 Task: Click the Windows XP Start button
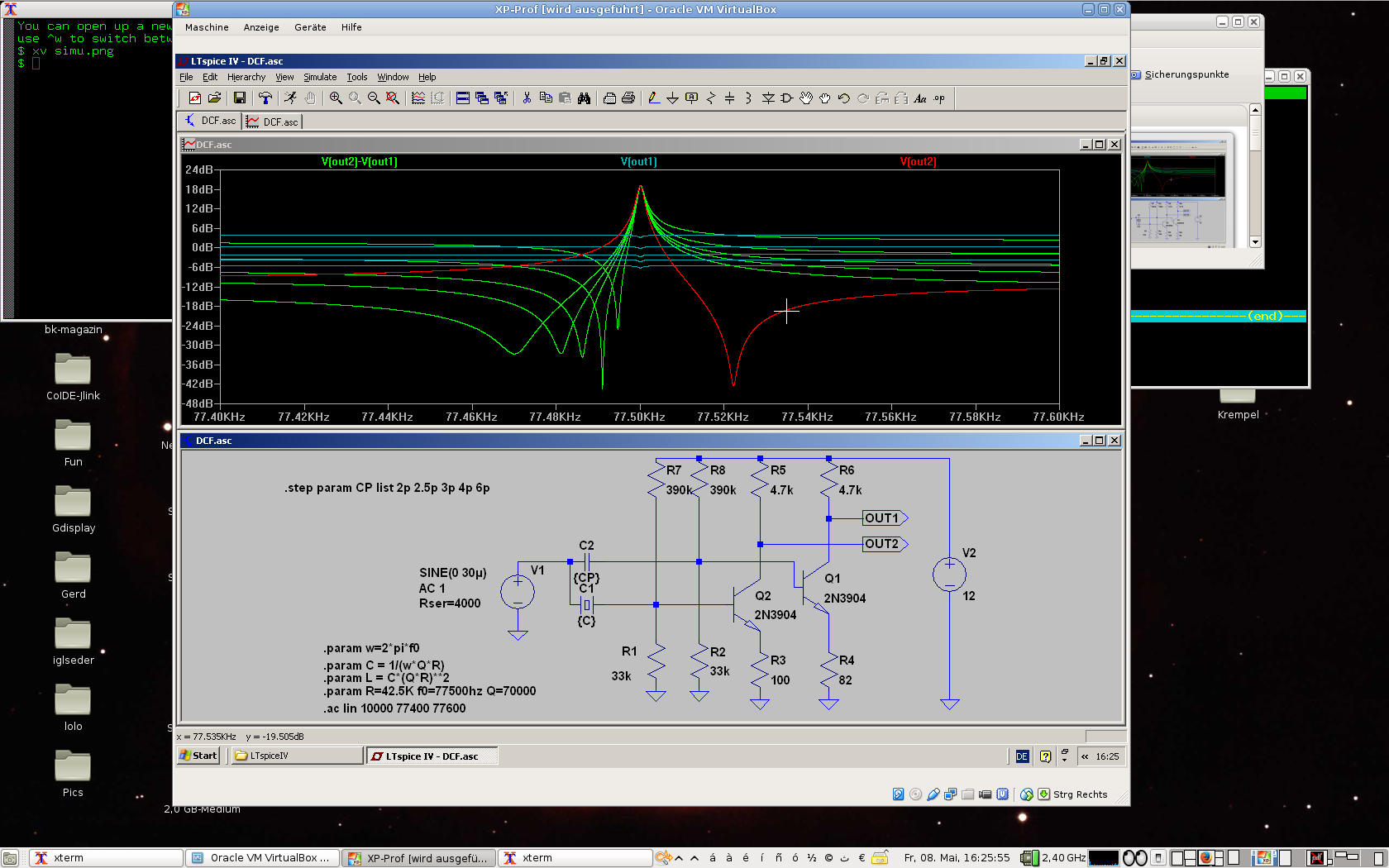198,756
